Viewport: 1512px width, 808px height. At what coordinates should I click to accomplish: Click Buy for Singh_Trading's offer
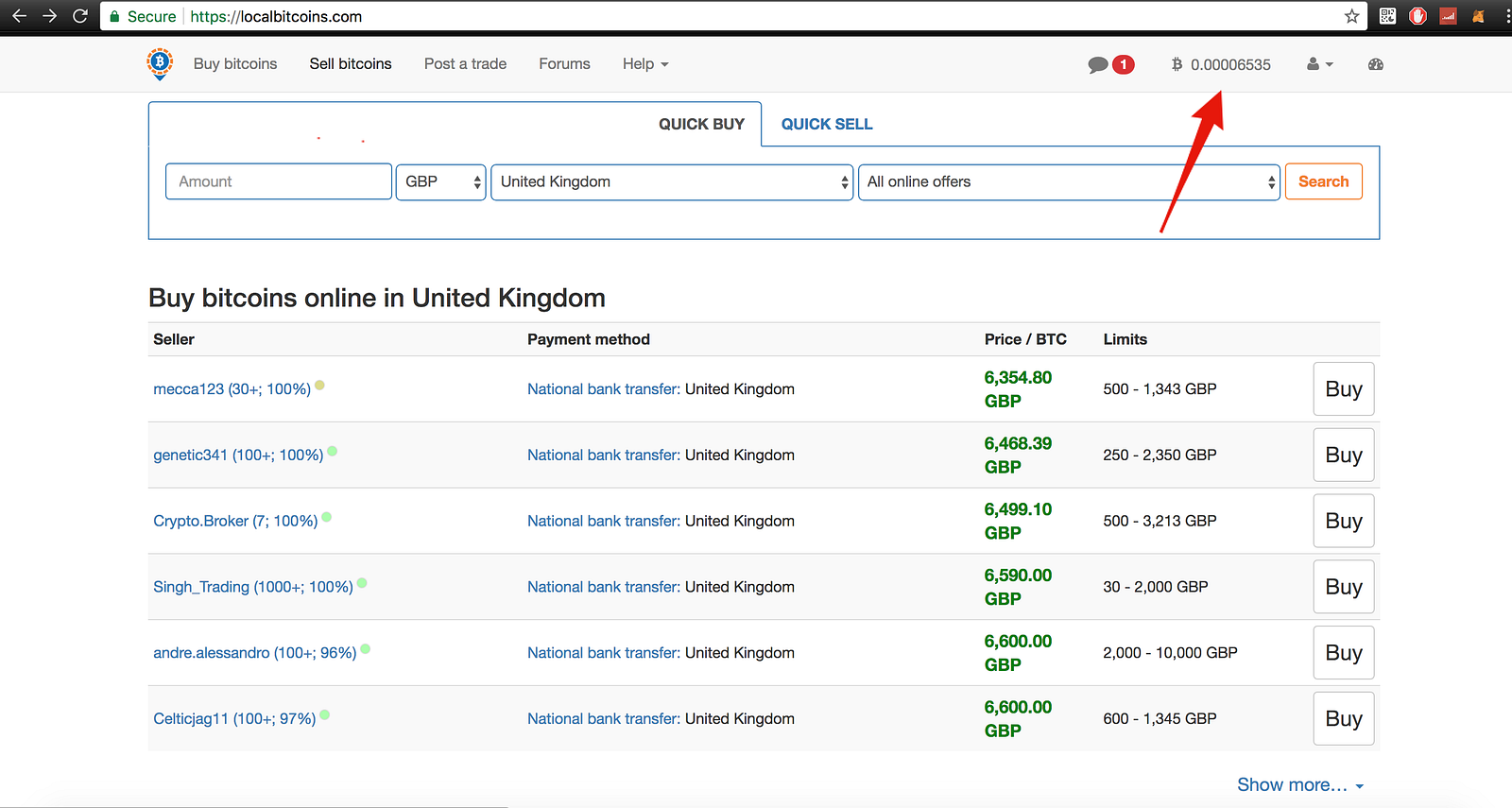(x=1344, y=587)
